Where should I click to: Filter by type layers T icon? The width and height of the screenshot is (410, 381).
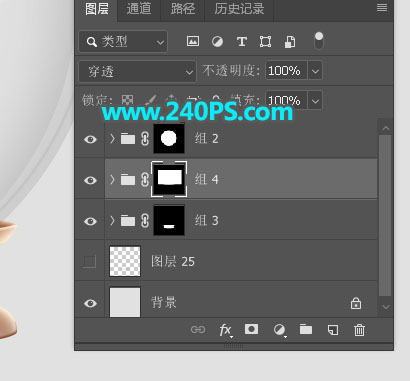pyautogui.click(x=242, y=42)
